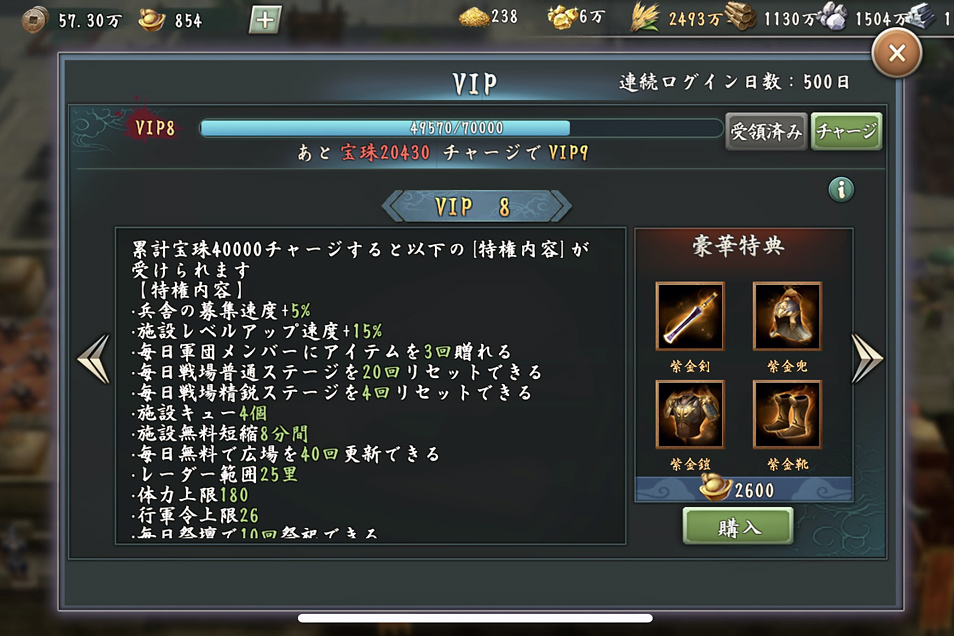Viewport: 954px width, 636px height.
Task: Tap the wood logs resource icon
Action: (x=740, y=17)
